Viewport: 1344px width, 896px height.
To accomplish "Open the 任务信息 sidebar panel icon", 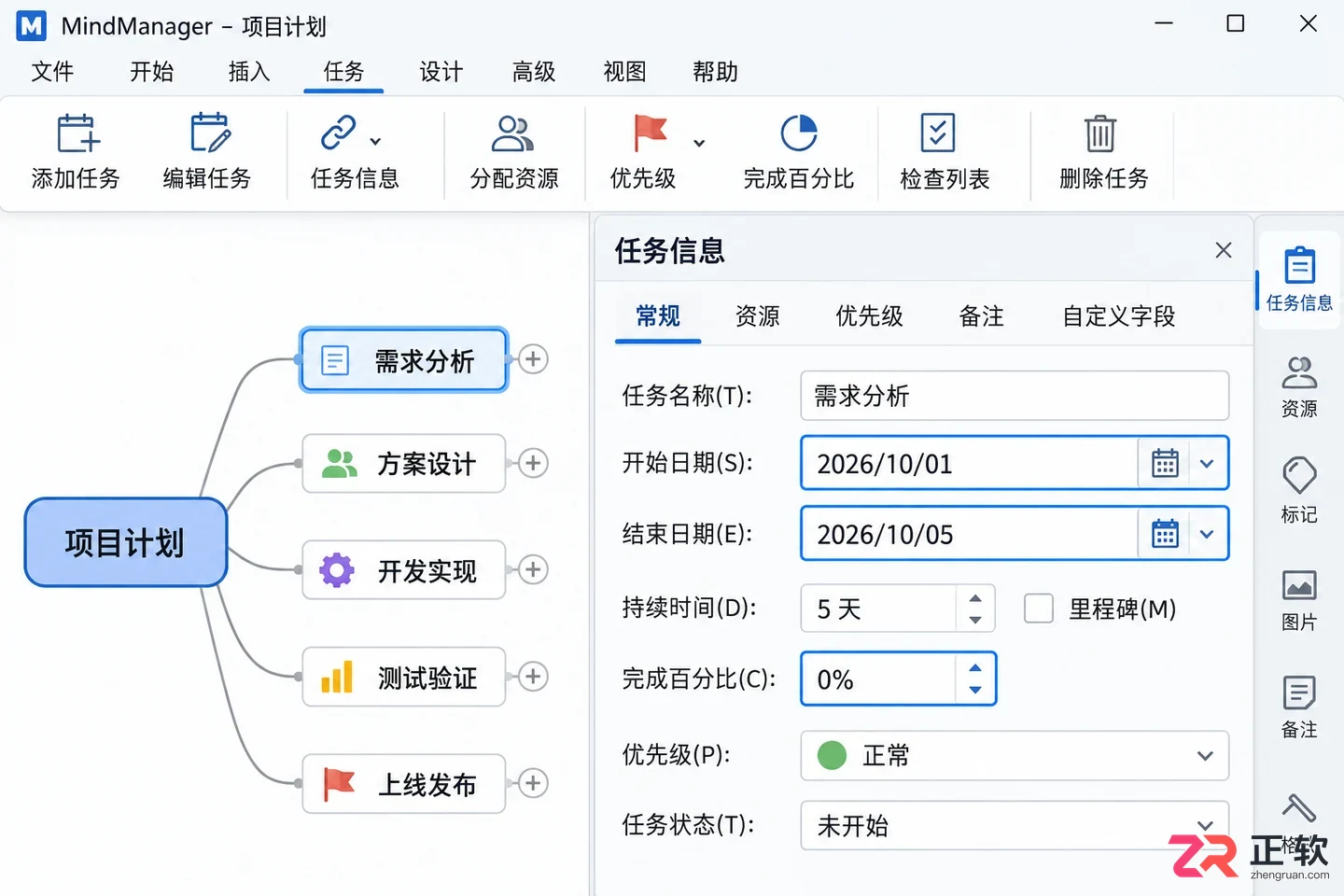I will [x=1299, y=265].
